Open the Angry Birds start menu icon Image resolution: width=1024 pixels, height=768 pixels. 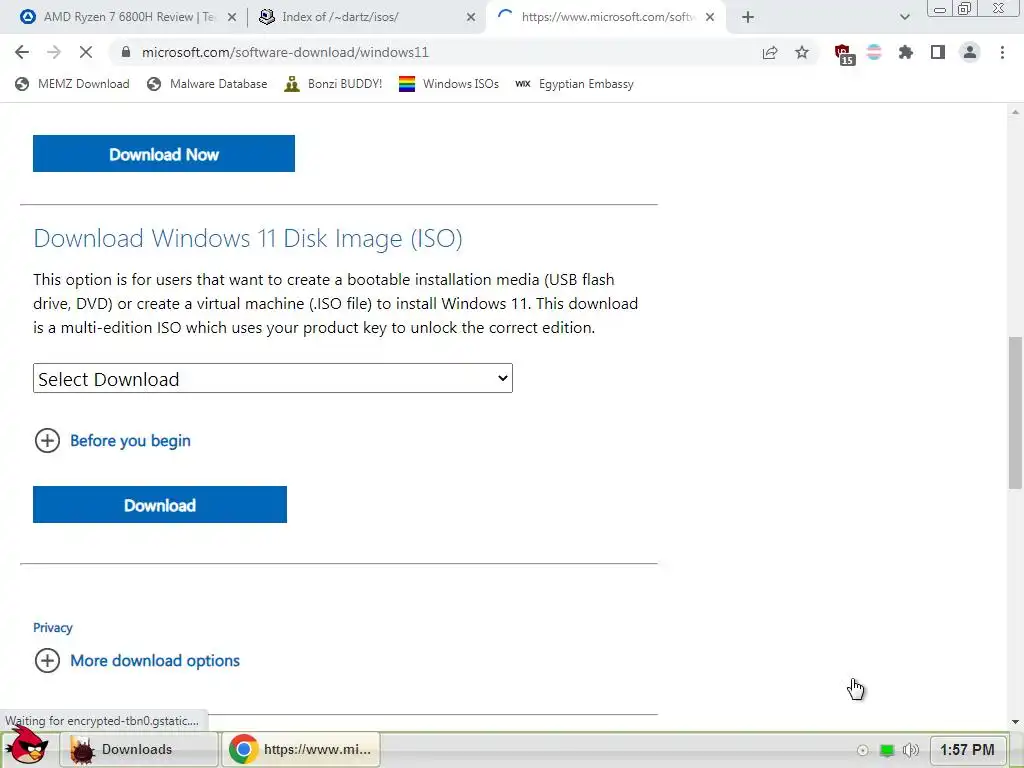(x=27, y=746)
